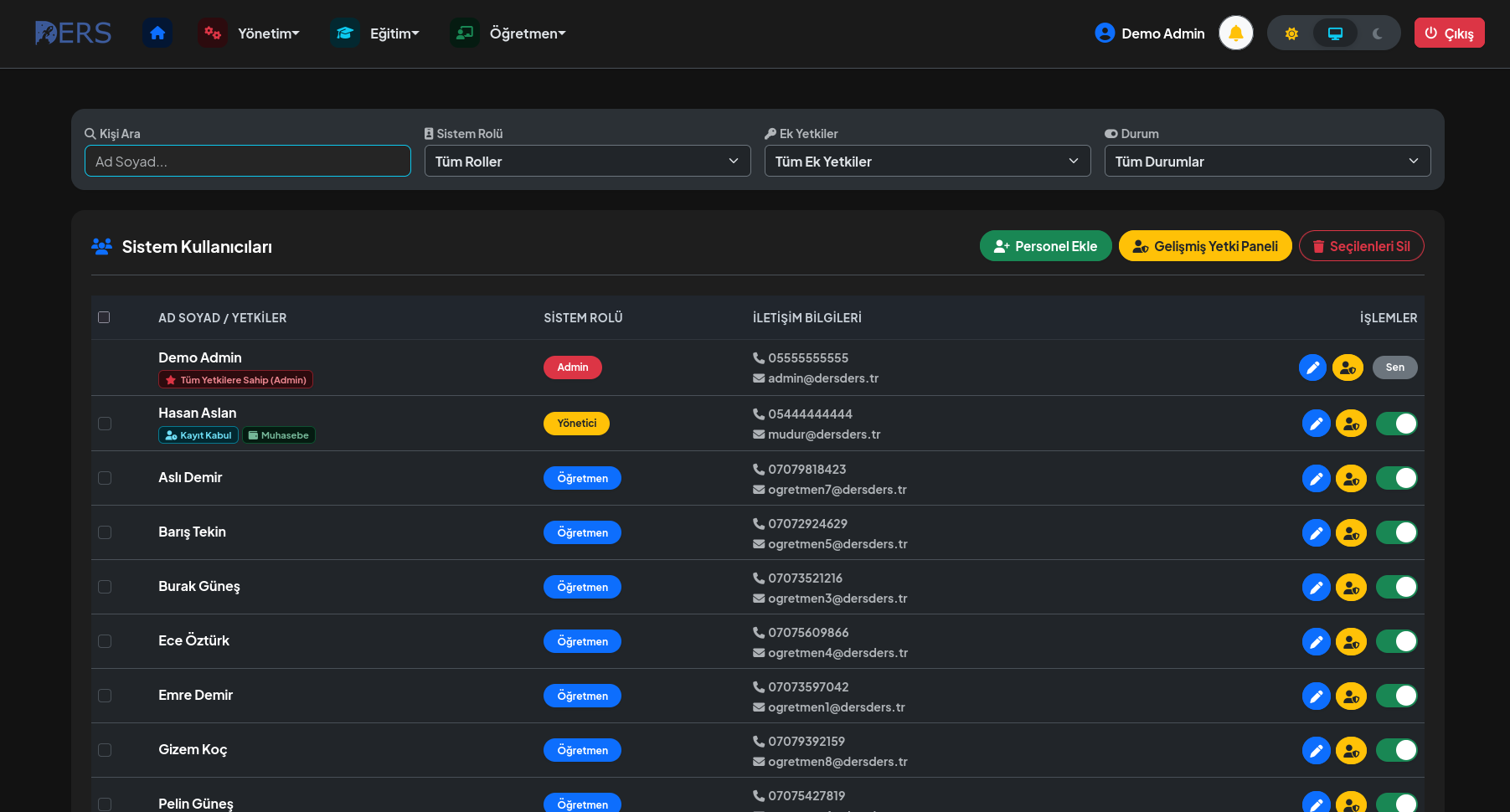This screenshot has height=812, width=1510.
Task: Click the Ad Soyad search field
Action: 248,162
